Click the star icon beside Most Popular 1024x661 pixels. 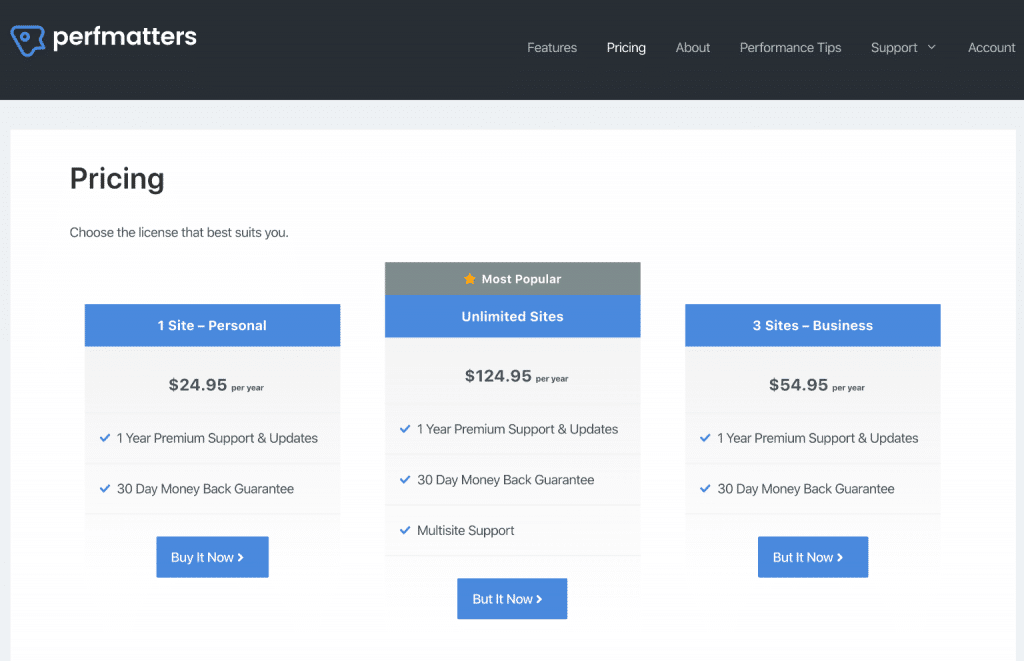(x=470, y=279)
